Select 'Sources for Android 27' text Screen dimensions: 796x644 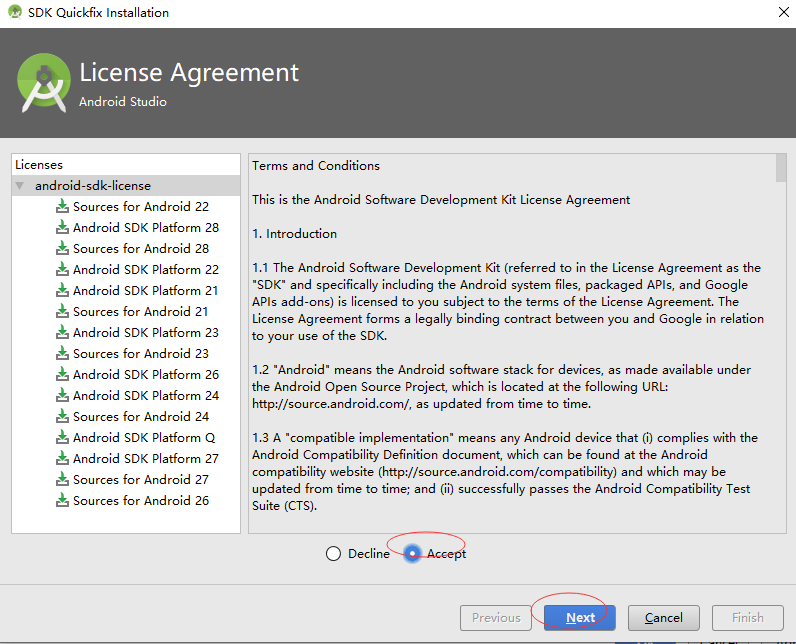coord(141,480)
